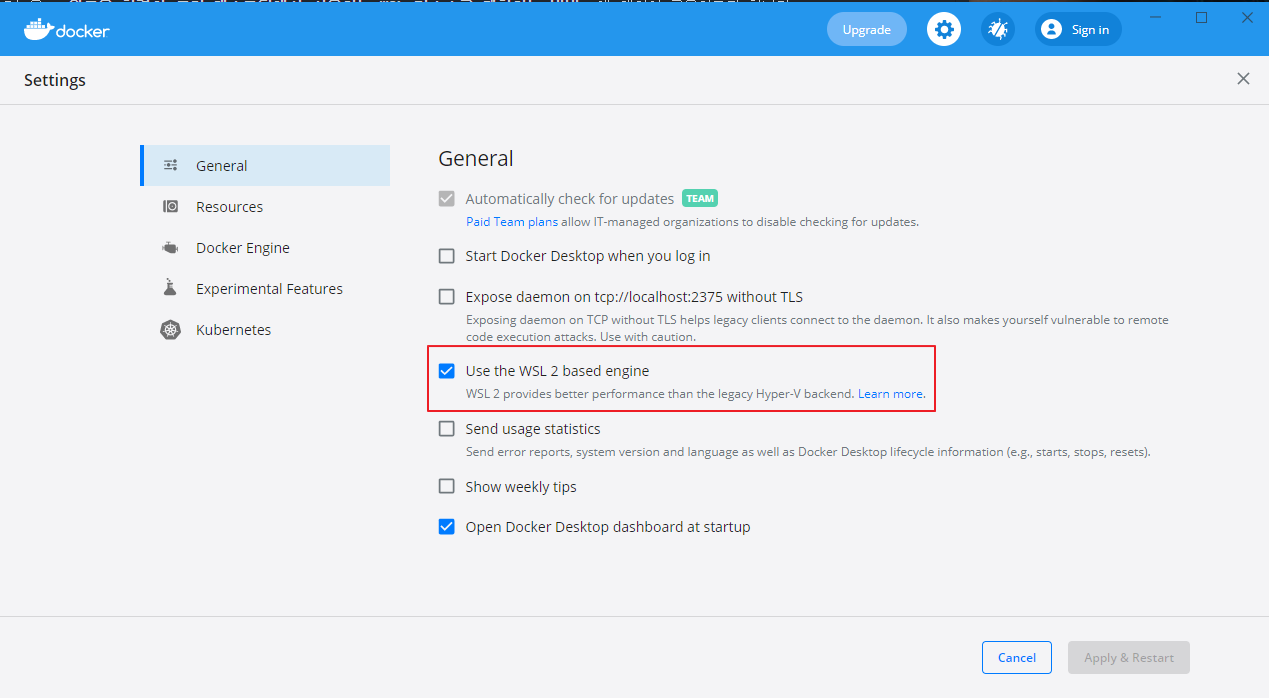Image resolution: width=1269 pixels, height=698 pixels.
Task: Open settings via the gear icon
Action: coord(943,30)
